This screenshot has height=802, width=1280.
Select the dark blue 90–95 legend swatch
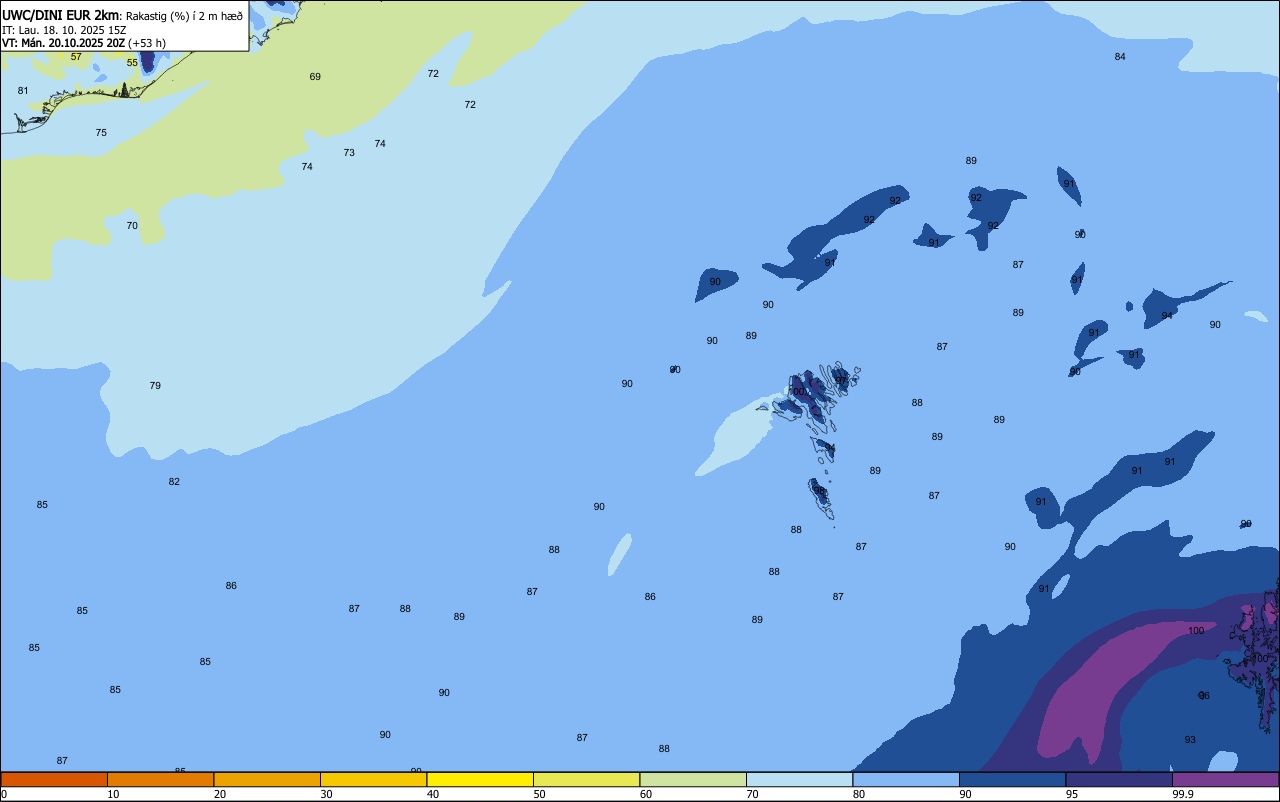1012,779
